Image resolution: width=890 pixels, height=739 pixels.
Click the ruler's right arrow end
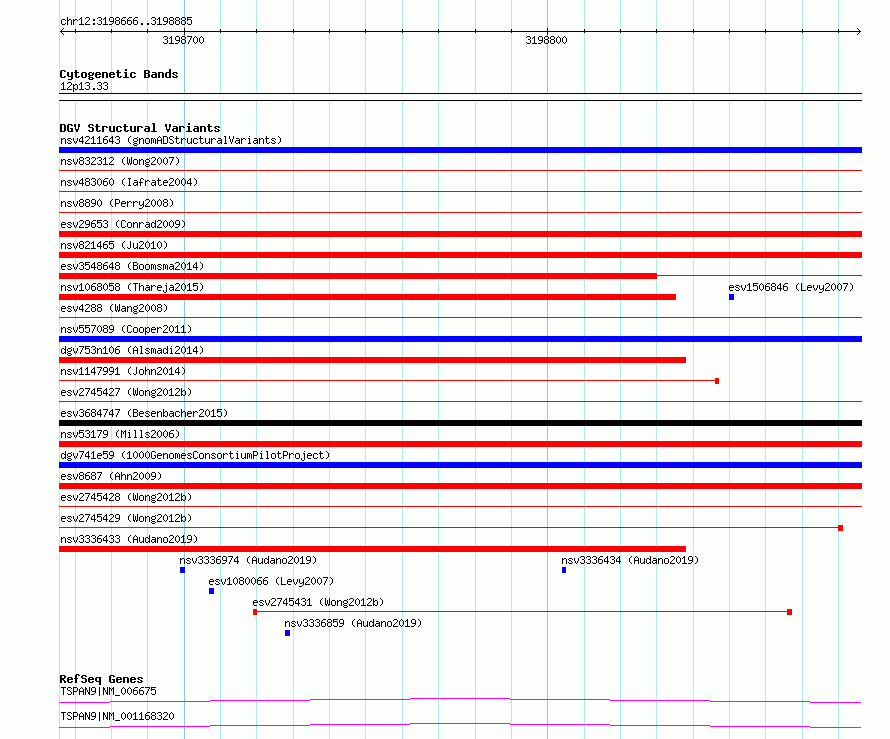(x=858, y=31)
